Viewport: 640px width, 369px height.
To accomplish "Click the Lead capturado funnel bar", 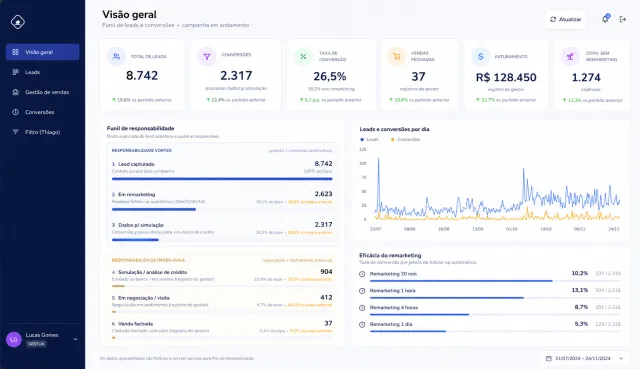I will 222,179.
